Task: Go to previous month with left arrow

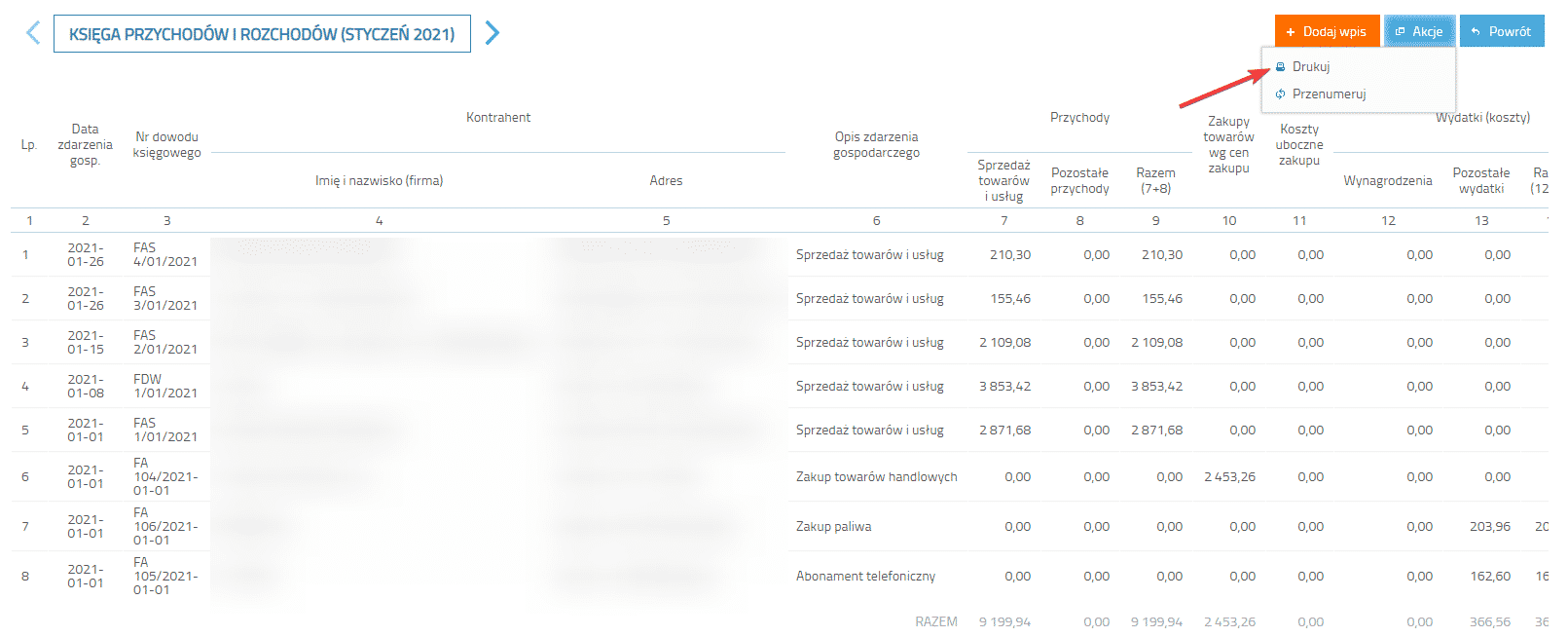Action: coord(33,33)
